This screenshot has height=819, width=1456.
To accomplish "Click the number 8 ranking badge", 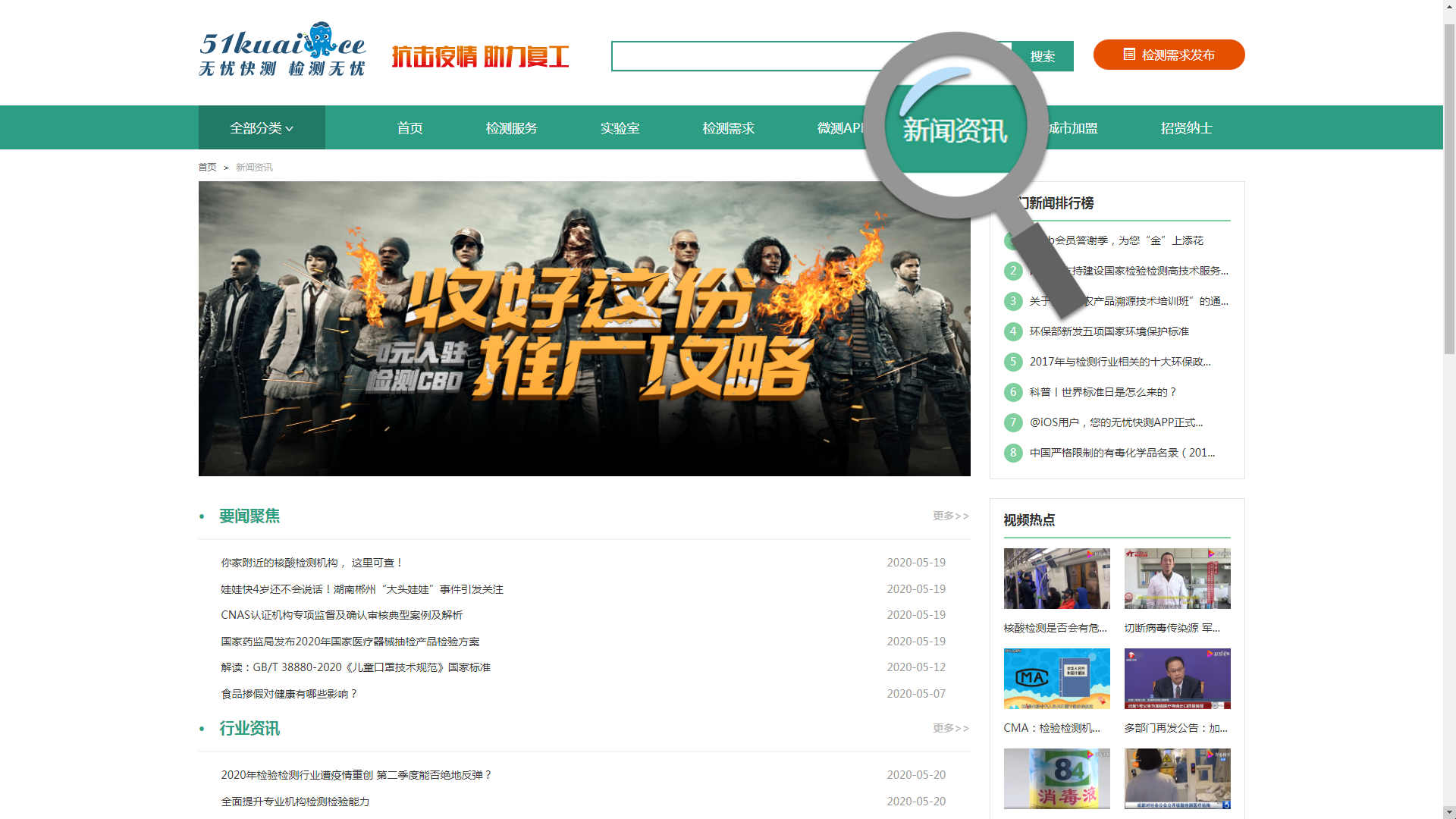I will point(1013,453).
